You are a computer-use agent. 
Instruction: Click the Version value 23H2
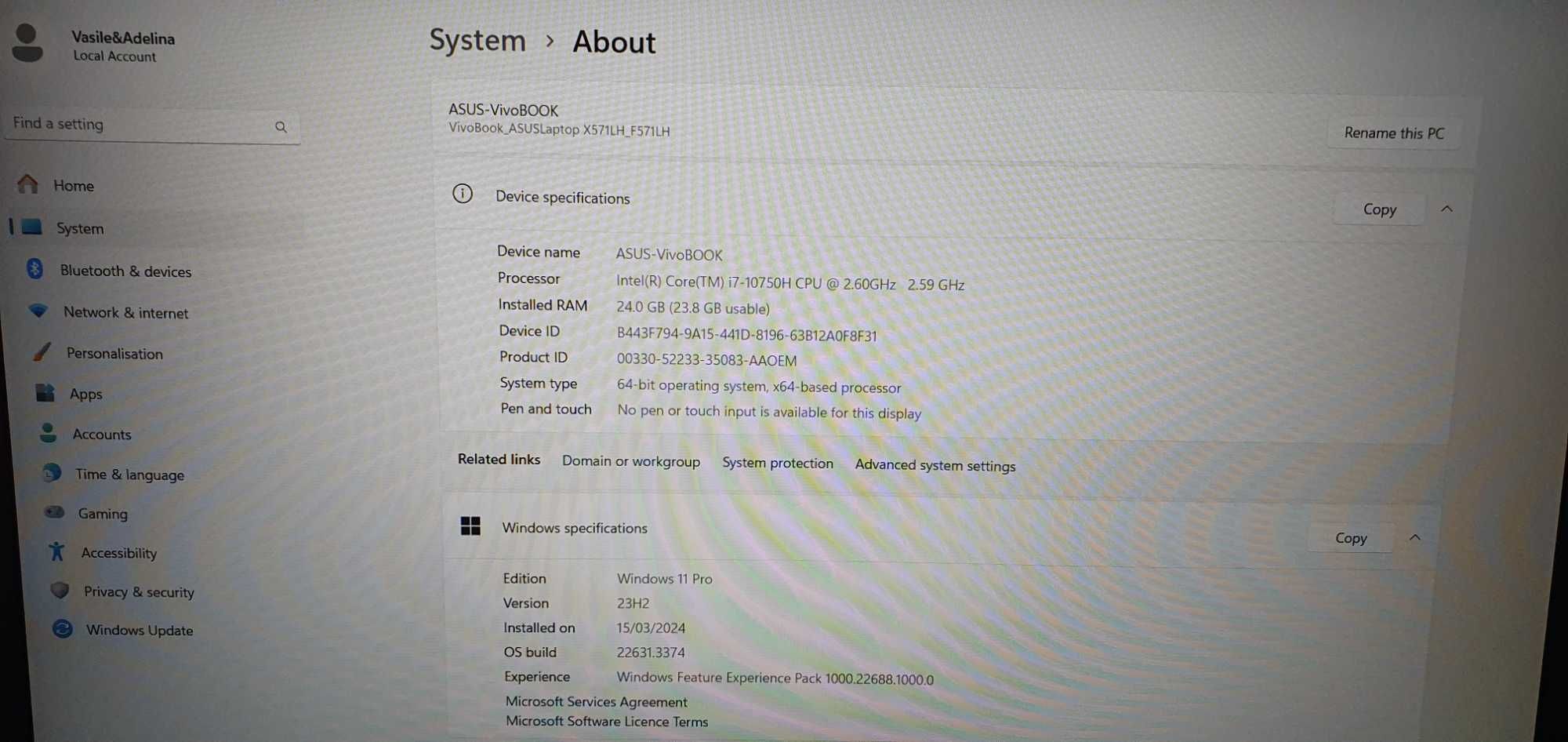pyautogui.click(x=633, y=603)
